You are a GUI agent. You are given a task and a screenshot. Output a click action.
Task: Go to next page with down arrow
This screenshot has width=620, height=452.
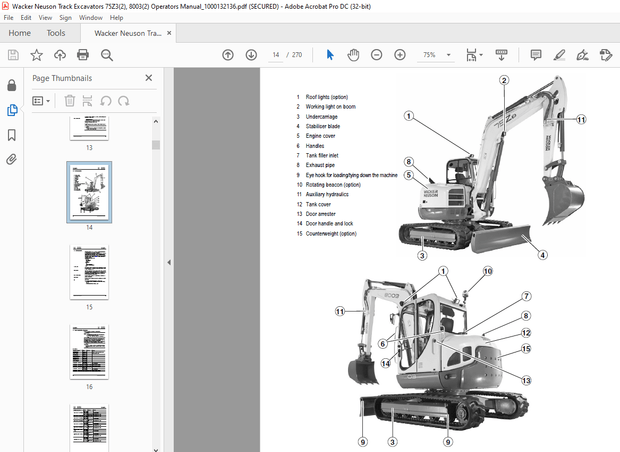click(250, 55)
